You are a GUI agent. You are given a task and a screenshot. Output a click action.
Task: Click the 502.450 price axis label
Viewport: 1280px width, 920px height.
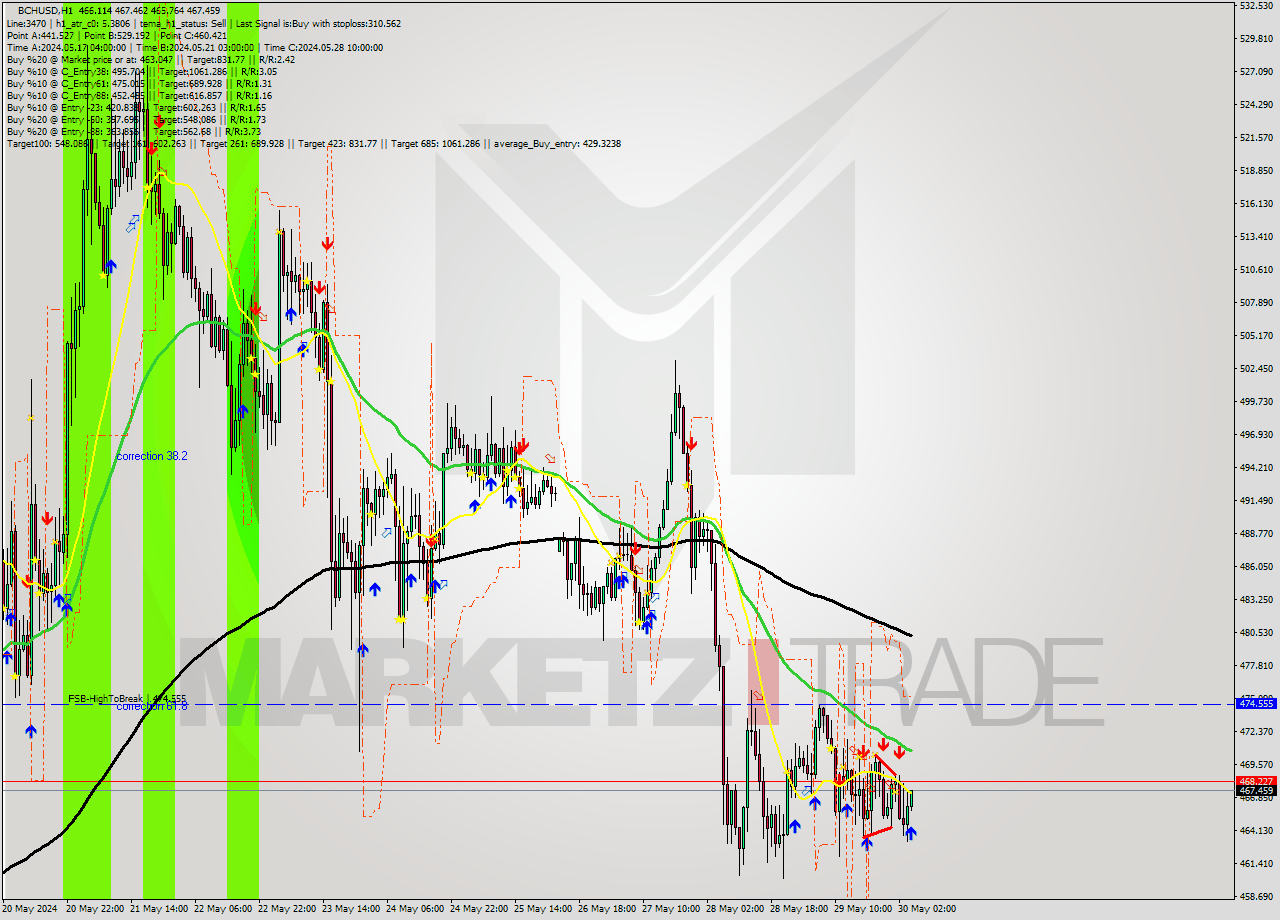tap(1255, 369)
